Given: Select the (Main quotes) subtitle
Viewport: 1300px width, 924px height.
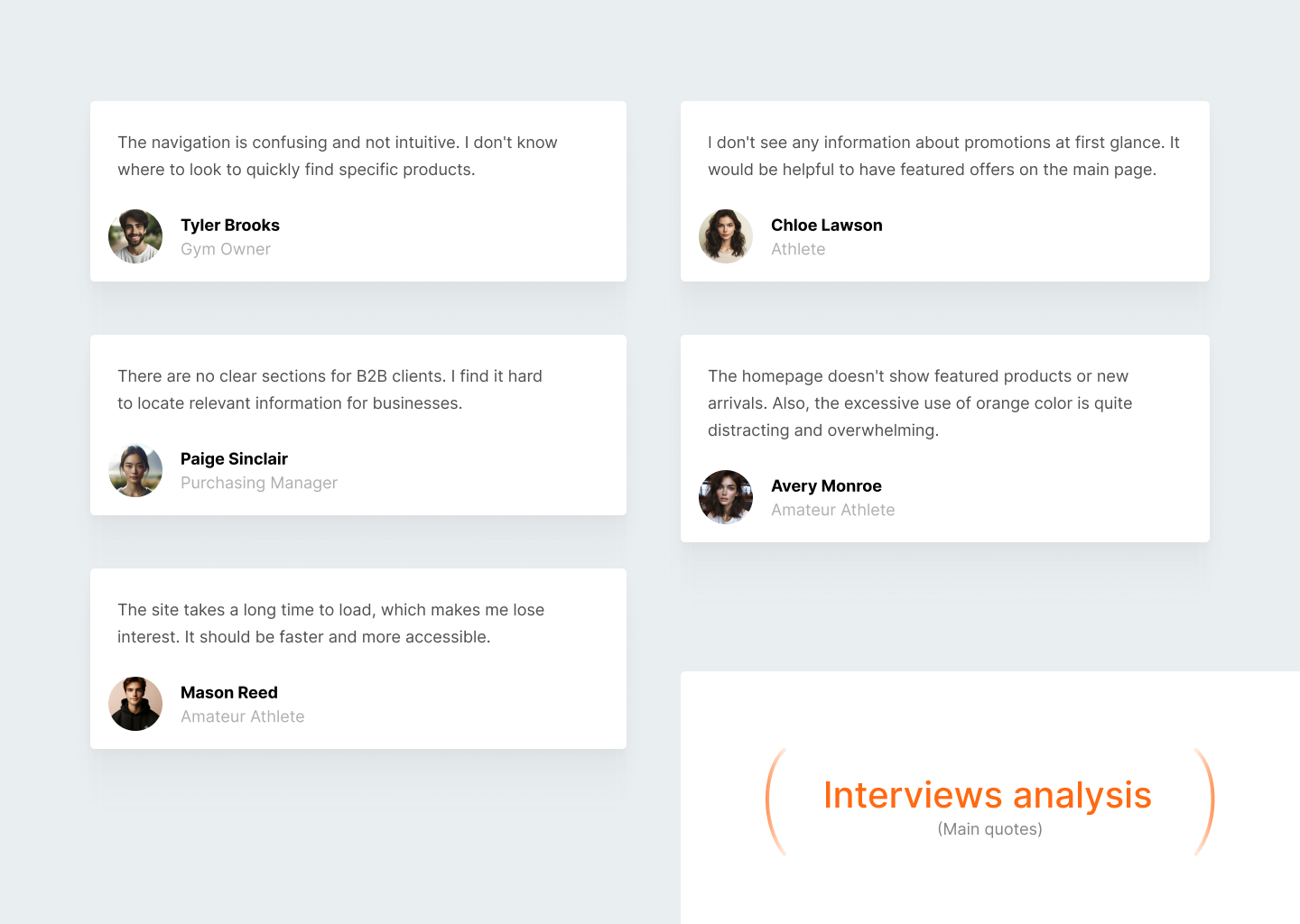Looking at the screenshot, I should [x=989, y=829].
